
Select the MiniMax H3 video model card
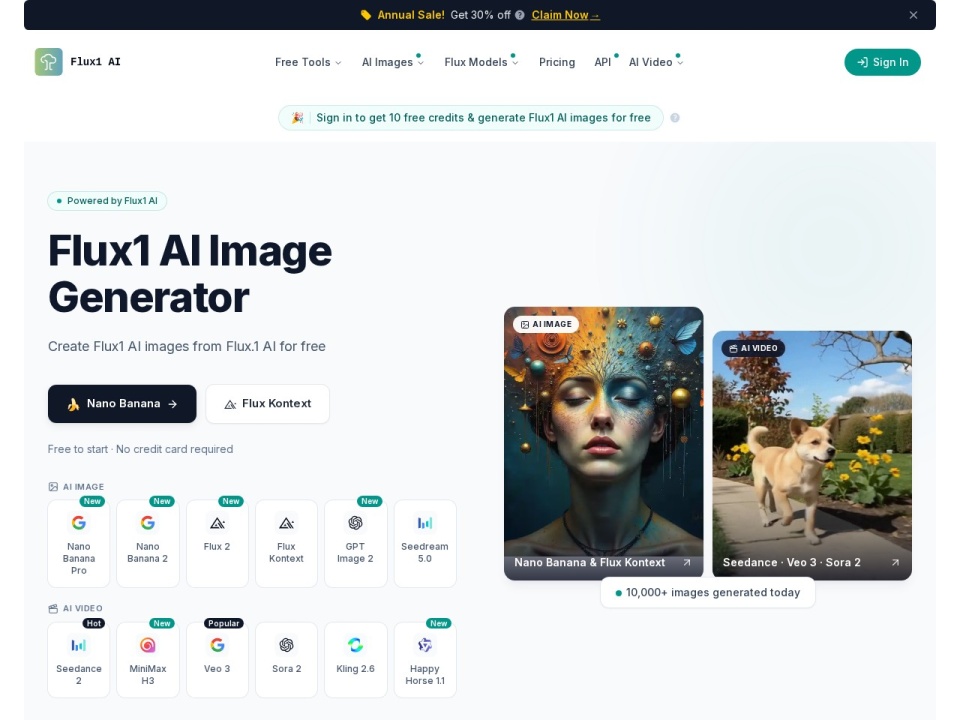(148, 659)
